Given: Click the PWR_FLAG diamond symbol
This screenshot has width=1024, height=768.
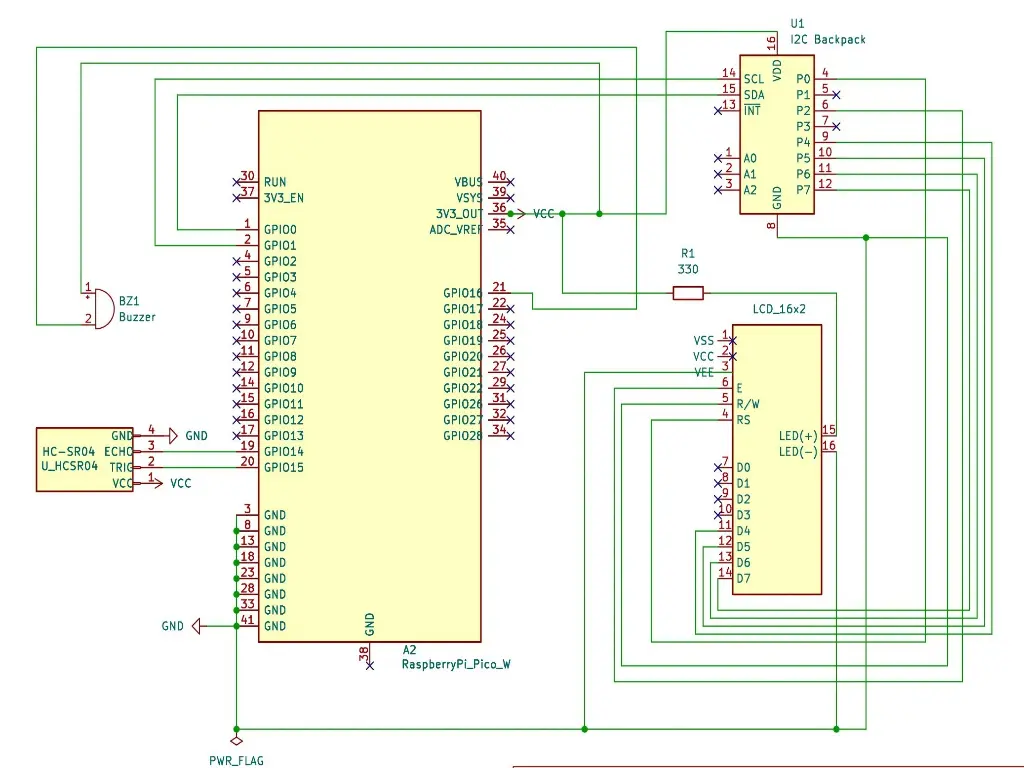Looking at the screenshot, I should coord(236,741).
